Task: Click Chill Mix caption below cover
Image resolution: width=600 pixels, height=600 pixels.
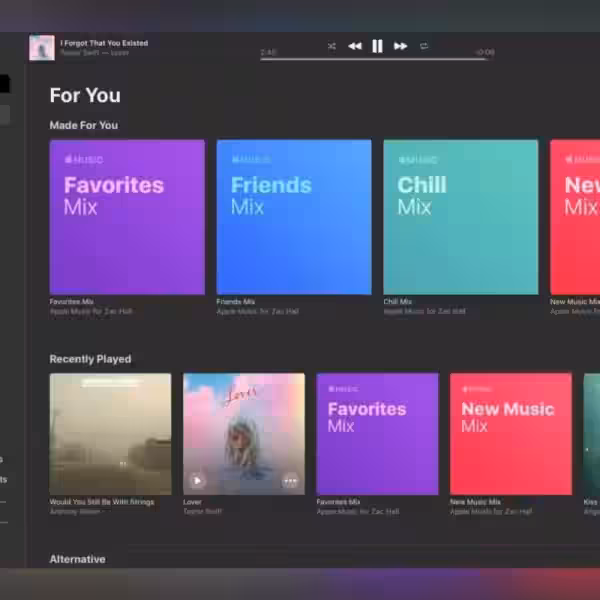Action: tap(398, 302)
